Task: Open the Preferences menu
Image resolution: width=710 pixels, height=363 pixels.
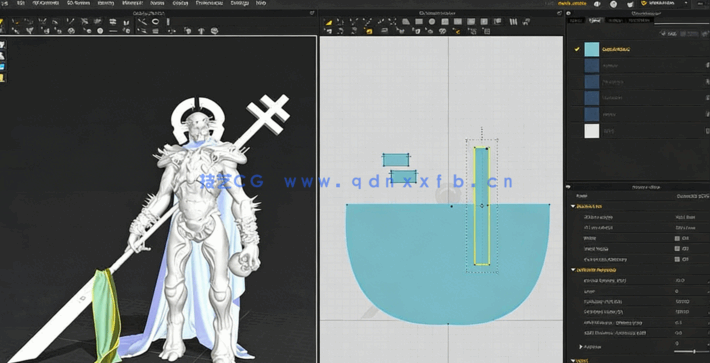Action: pos(209,3)
